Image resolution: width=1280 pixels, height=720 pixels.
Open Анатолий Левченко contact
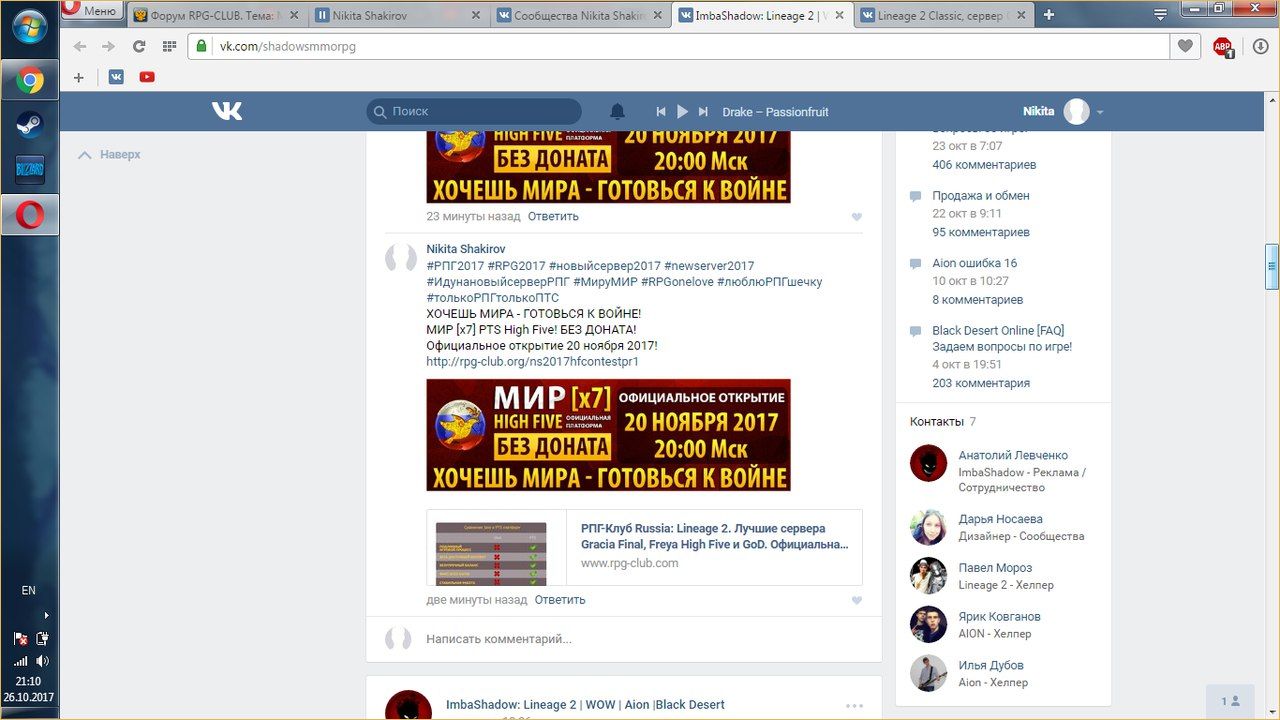[1013, 456]
